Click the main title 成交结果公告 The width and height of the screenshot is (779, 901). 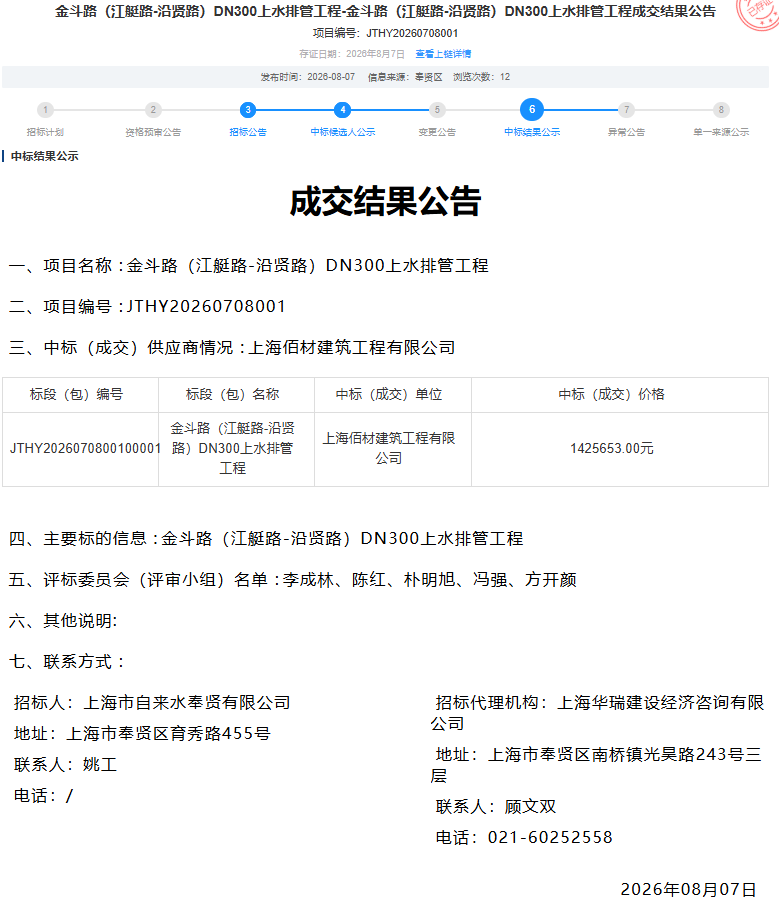tap(385, 202)
